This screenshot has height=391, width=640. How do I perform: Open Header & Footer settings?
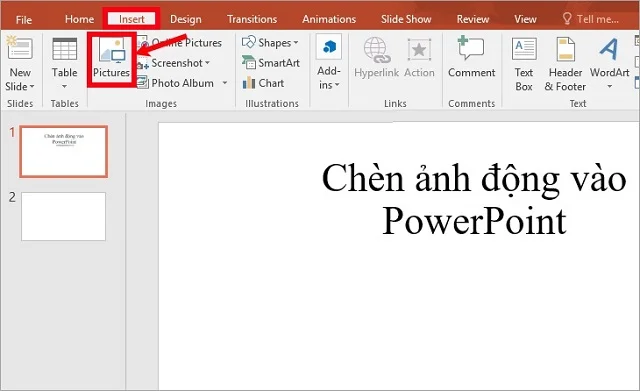click(565, 64)
